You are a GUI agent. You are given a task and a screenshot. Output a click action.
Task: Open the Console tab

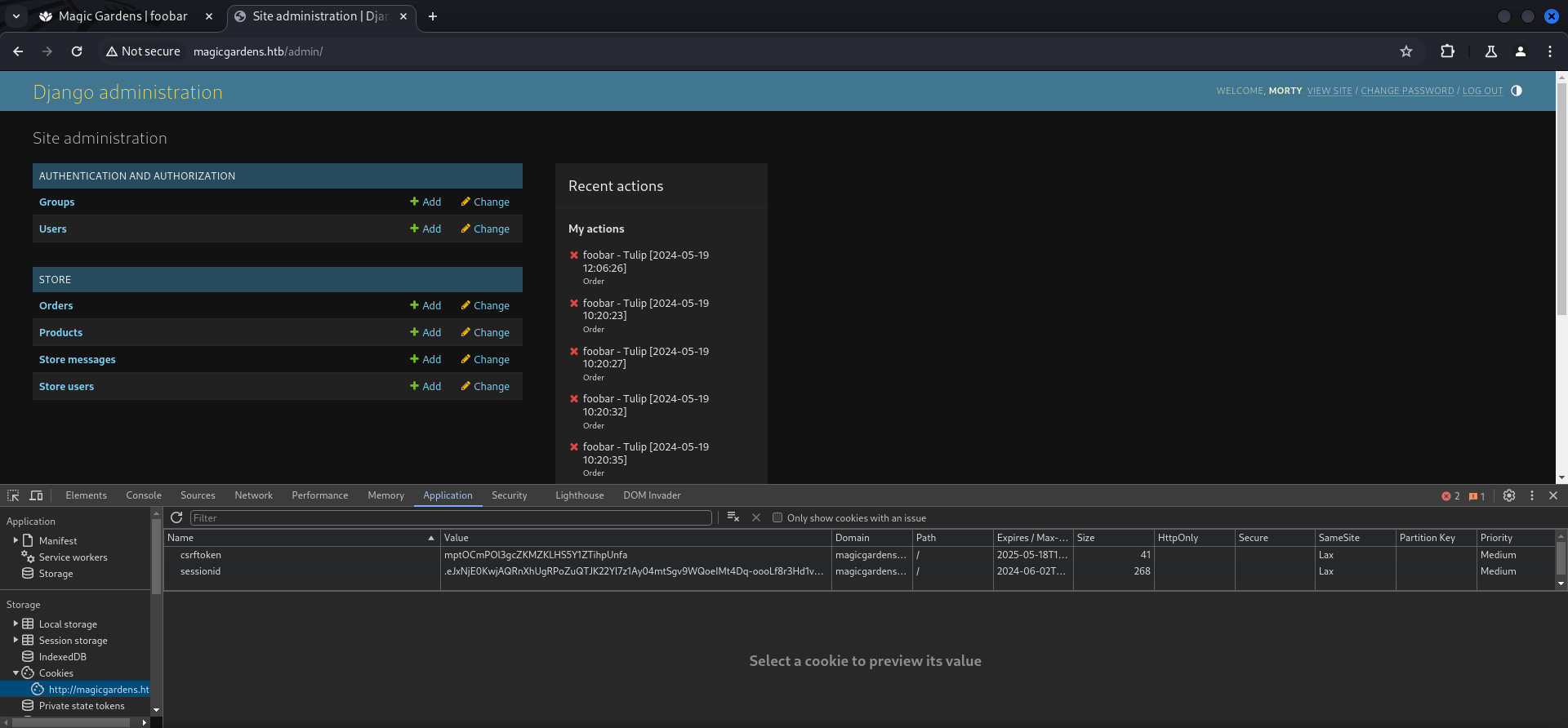click(x=144, y=495)
